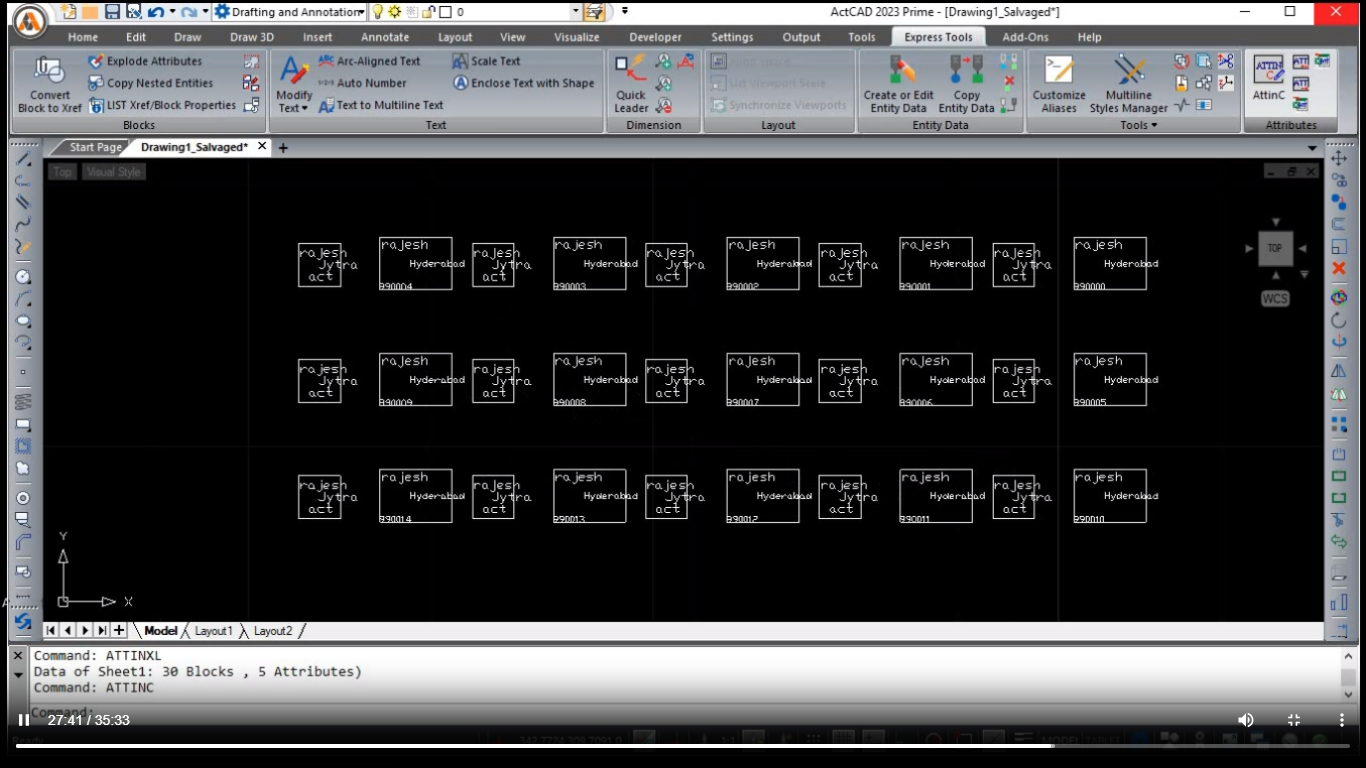The image size is (1366, 768).
Task: Open the Add-Ons ribbon tab
Action: [1025, 37]
